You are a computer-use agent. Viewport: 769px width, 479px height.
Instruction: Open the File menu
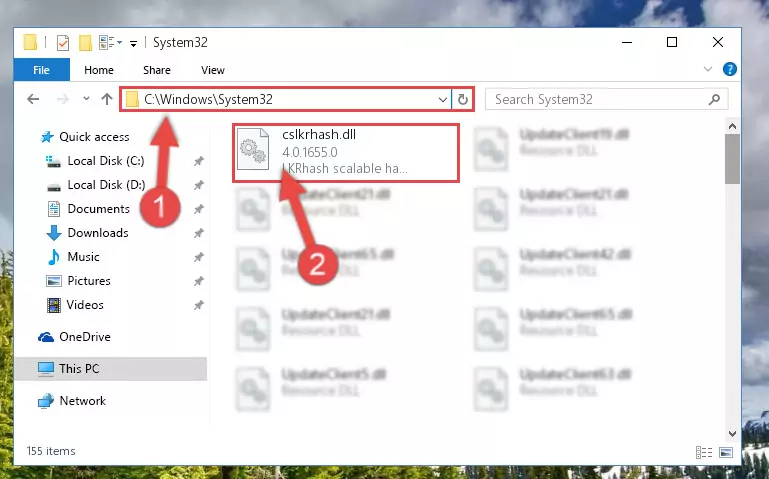[42, 70]
